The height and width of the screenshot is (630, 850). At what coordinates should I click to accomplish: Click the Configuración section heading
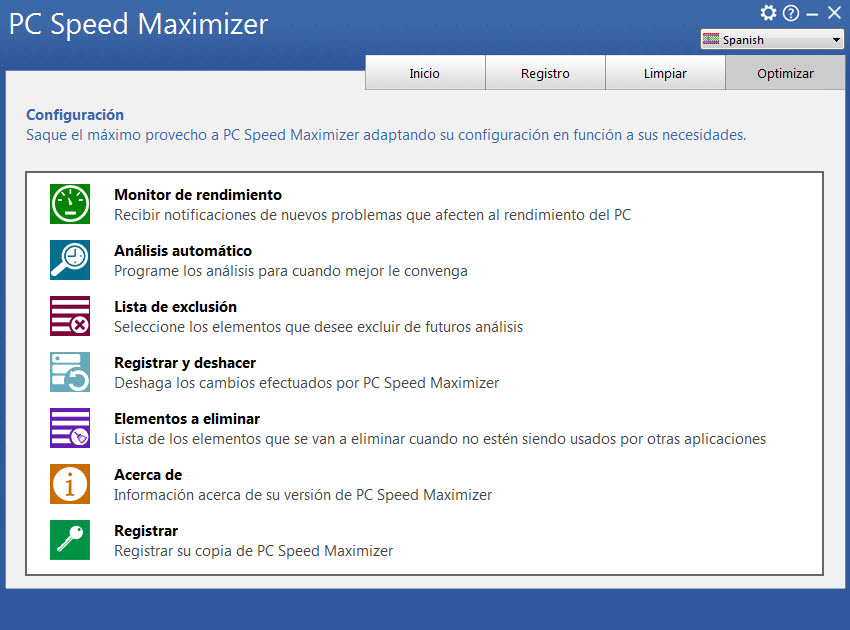click(75, 115)
